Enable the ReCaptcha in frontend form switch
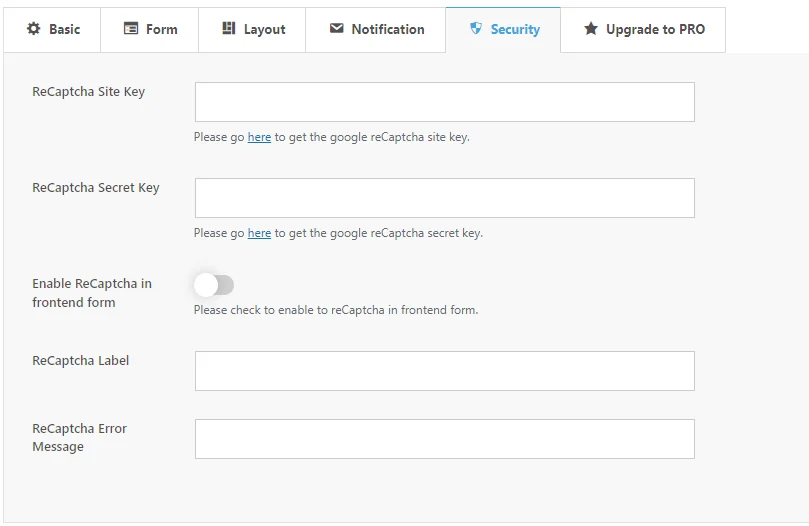Viewport: 809px width, 526px height. click(x=214, y=286)
